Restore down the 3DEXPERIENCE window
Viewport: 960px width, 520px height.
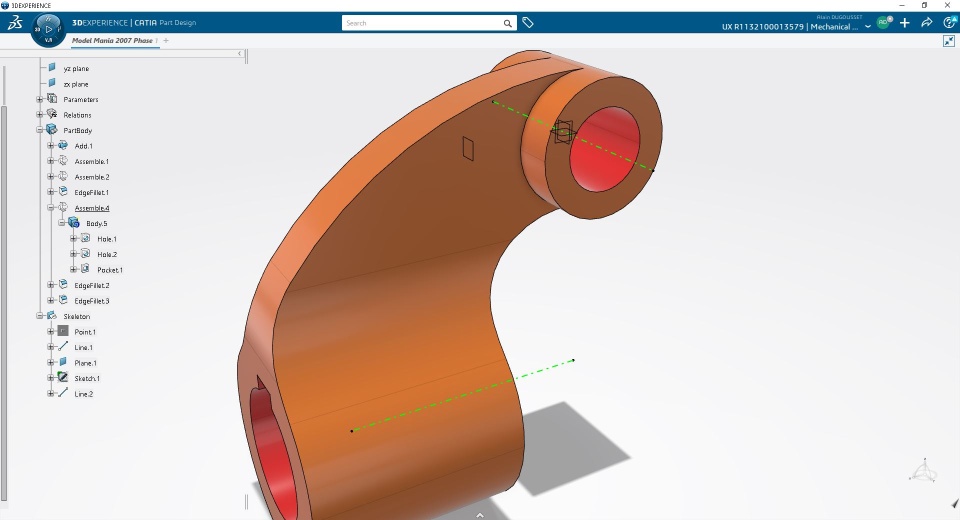pyautogui.click(x=924, y=5)
